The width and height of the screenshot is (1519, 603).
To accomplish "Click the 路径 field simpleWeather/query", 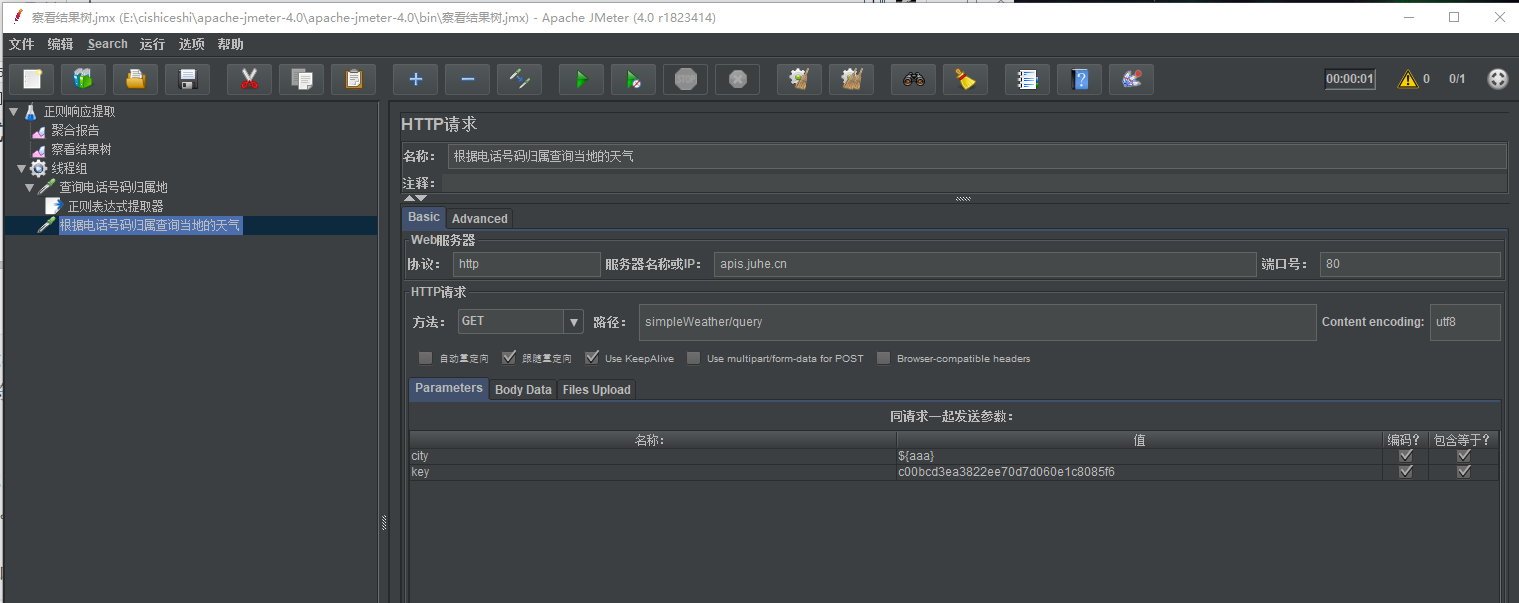I will (x=977, y=322).
